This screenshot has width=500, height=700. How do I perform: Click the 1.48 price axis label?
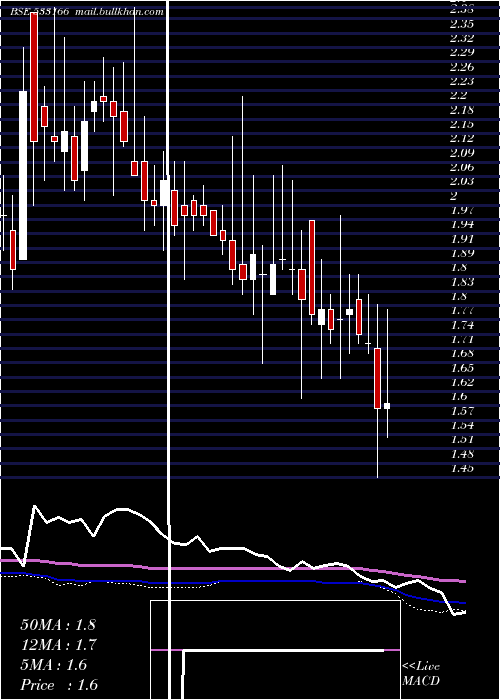(x=462, y=454)
